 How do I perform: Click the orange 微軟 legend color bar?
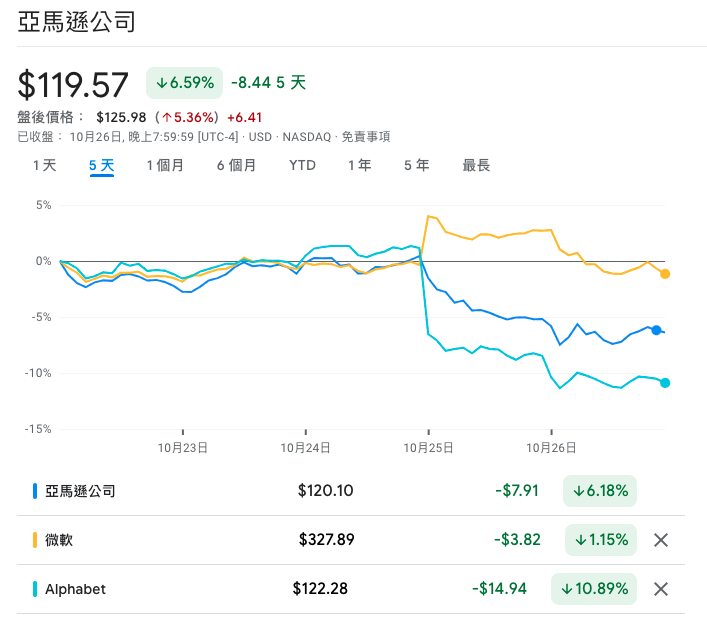(35, 540)
